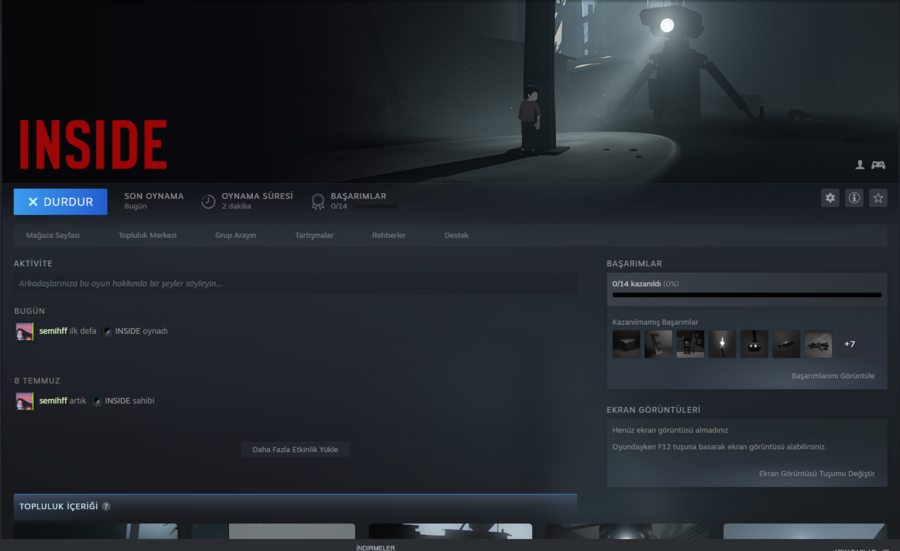
Task: Click semihff avatar under 8 TEMMUZ
Action: [x=25, y=401]
